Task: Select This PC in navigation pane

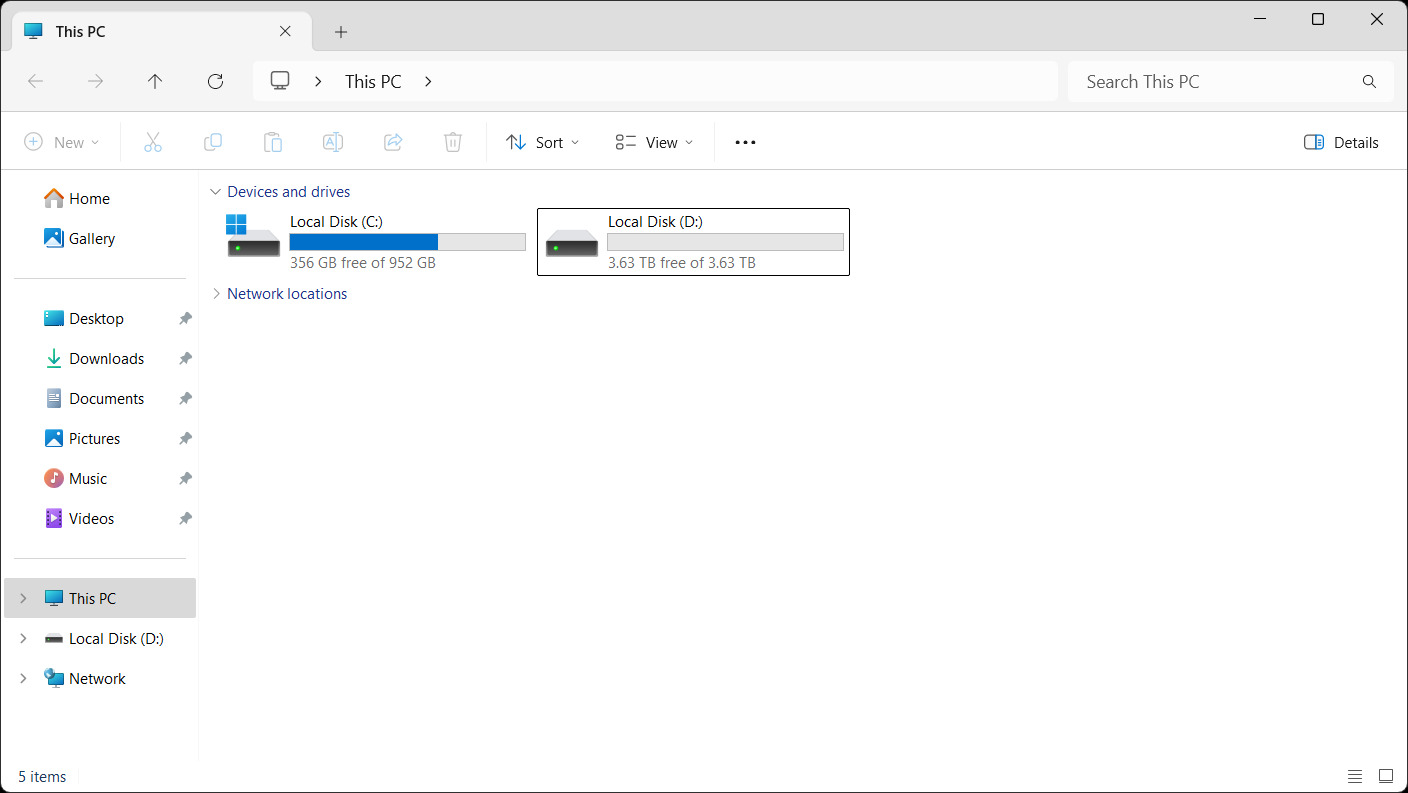Action: [100, 598]
